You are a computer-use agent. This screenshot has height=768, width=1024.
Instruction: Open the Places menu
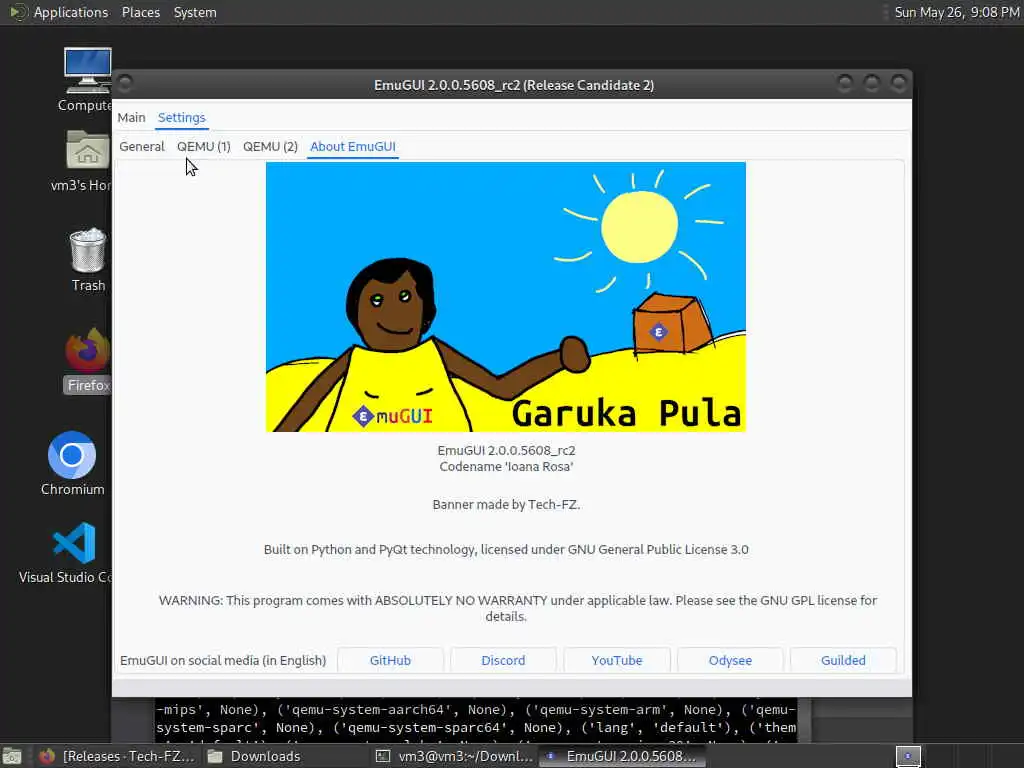coord(140,12)
